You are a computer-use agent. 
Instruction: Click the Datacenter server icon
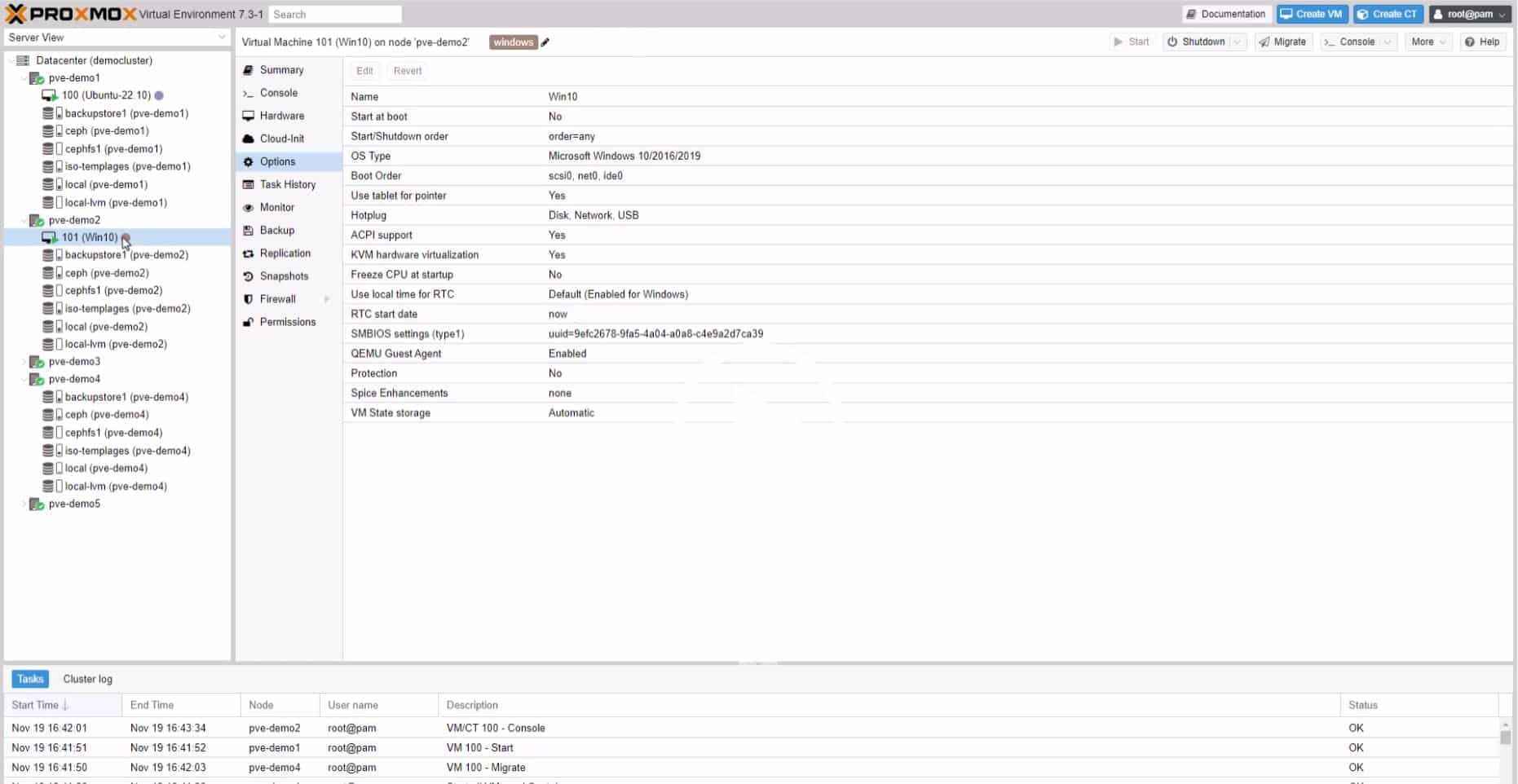23,60
